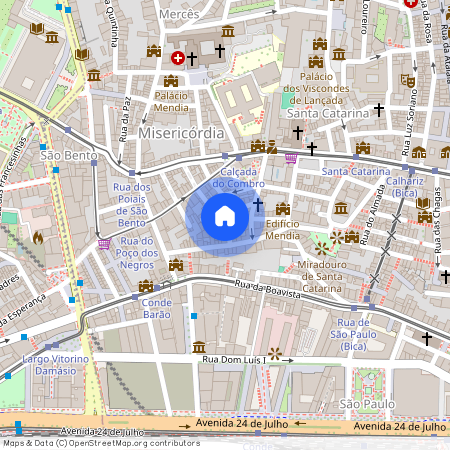450x450 pixels.
Task: Click the museum icon above Rua Dom Luís I
Action: click(199, 347)
